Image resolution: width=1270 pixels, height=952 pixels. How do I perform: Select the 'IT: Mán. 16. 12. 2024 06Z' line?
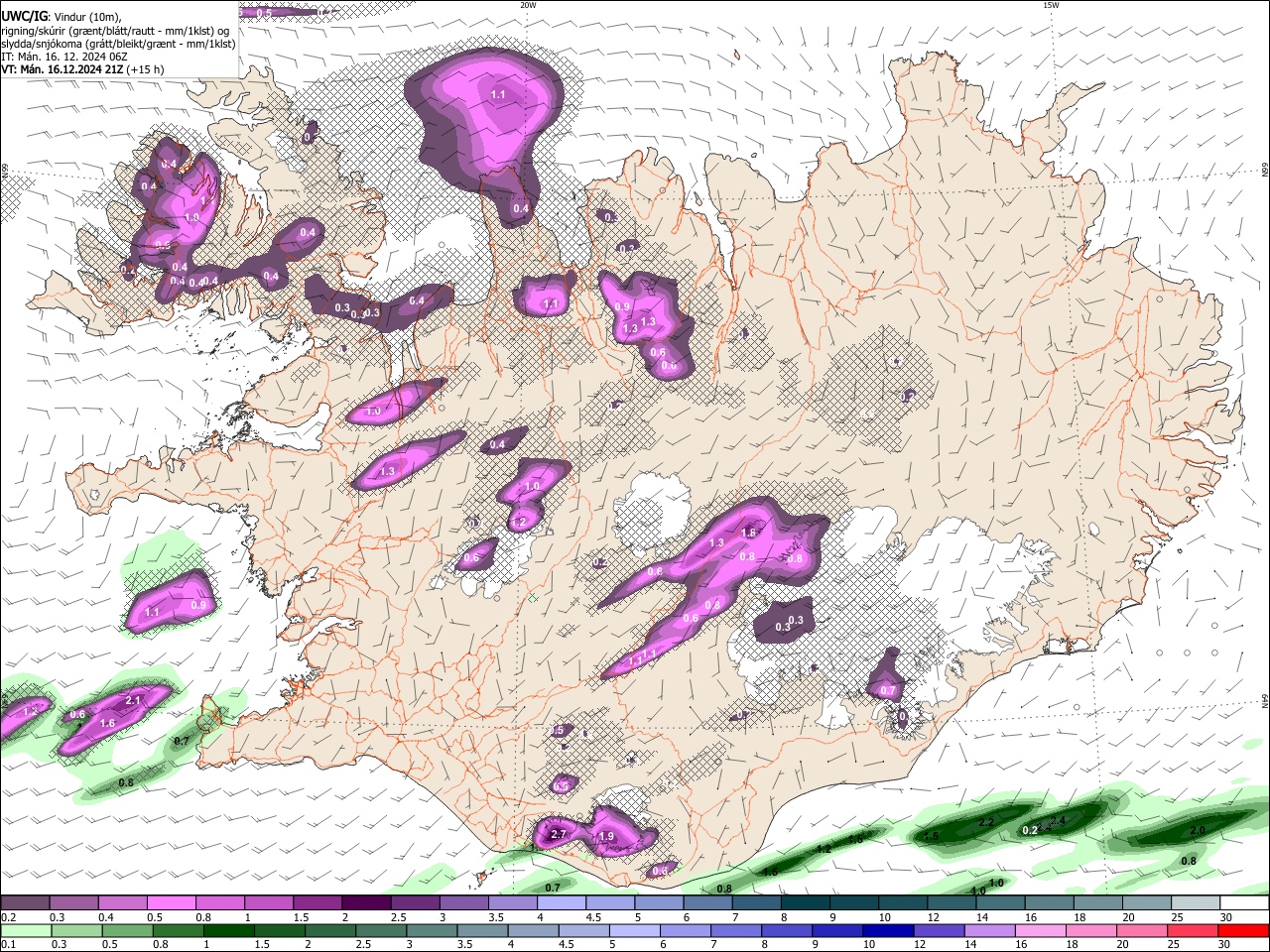pyautogui.click(x=63, y=57)
